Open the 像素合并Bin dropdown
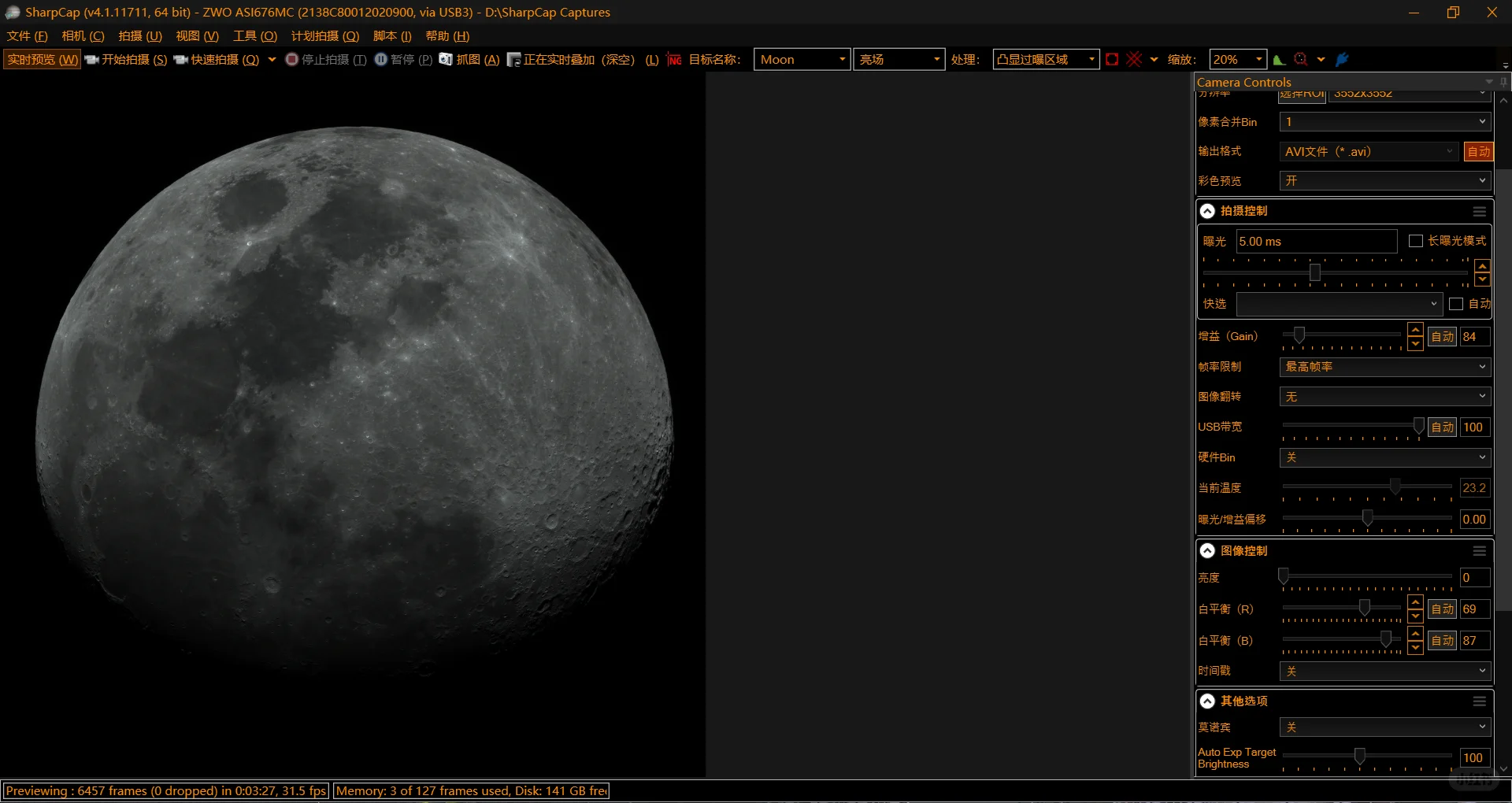Screen dimensions: 1512x803 [x=1384, y=122]
